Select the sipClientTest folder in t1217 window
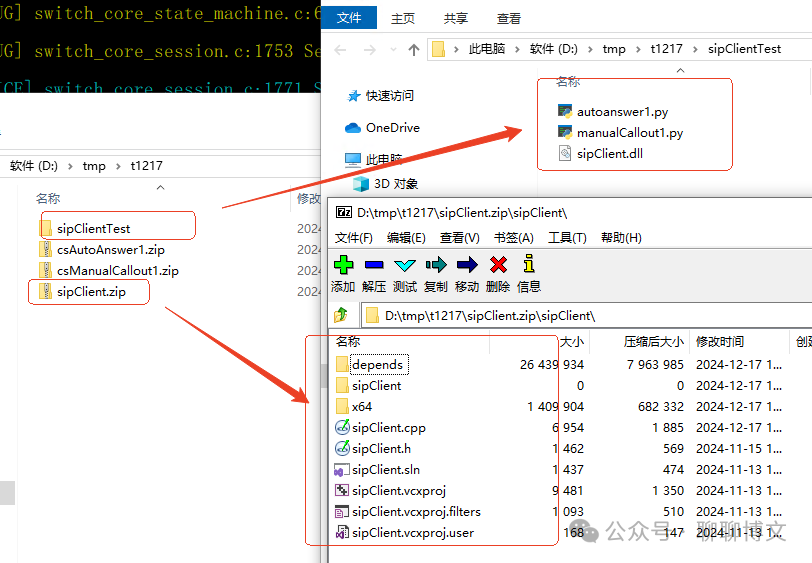 pos(84,228)
